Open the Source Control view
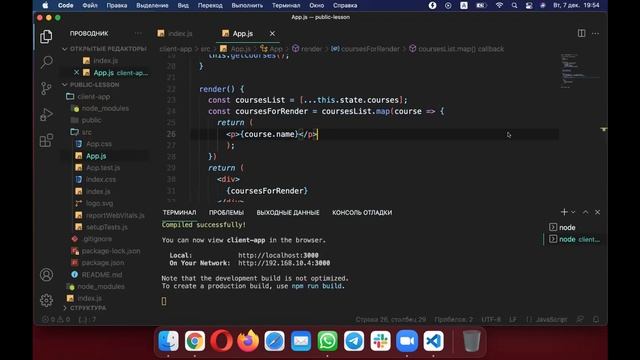 click(46, 88)
